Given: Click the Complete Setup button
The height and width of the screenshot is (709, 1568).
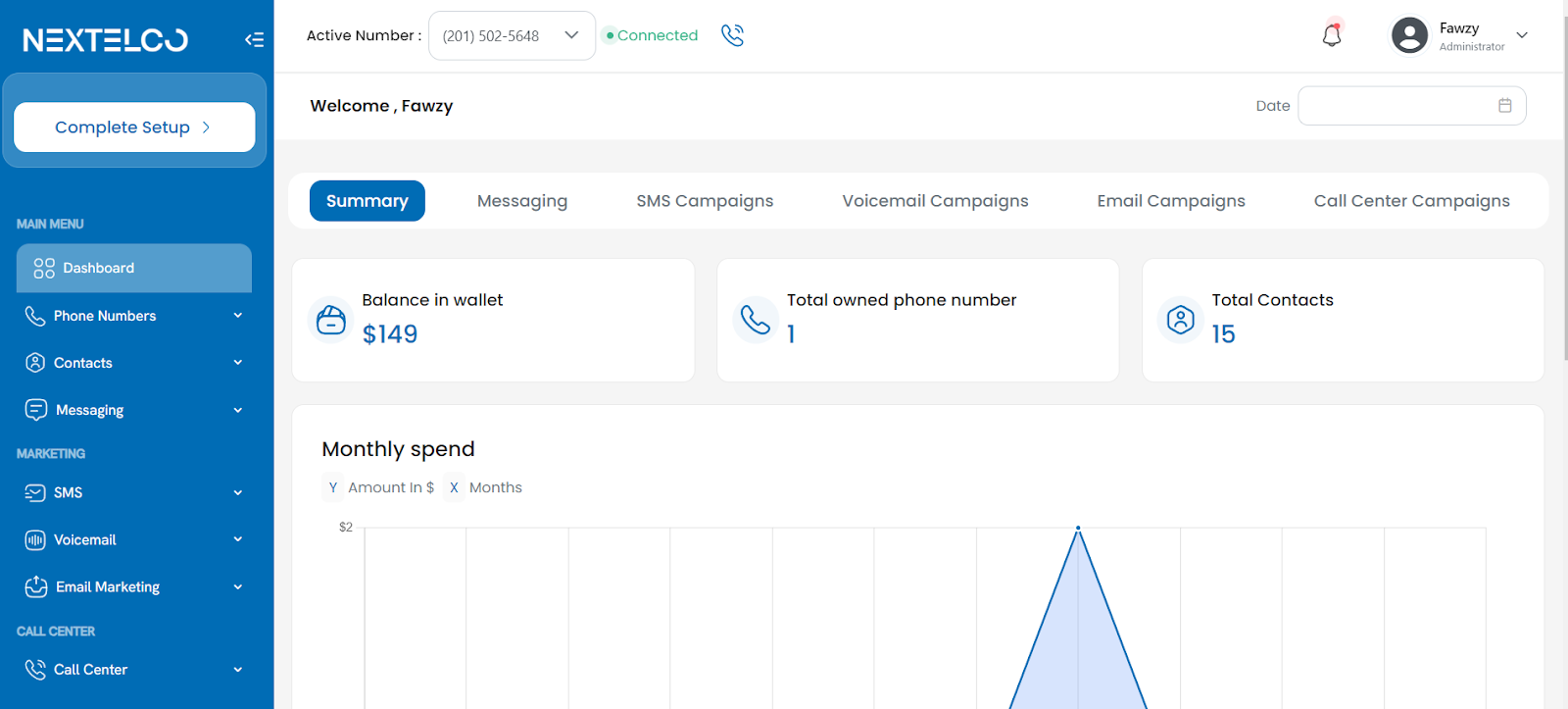Looking at the screenshot, I should pyautogui.click(x=134, y=127).
